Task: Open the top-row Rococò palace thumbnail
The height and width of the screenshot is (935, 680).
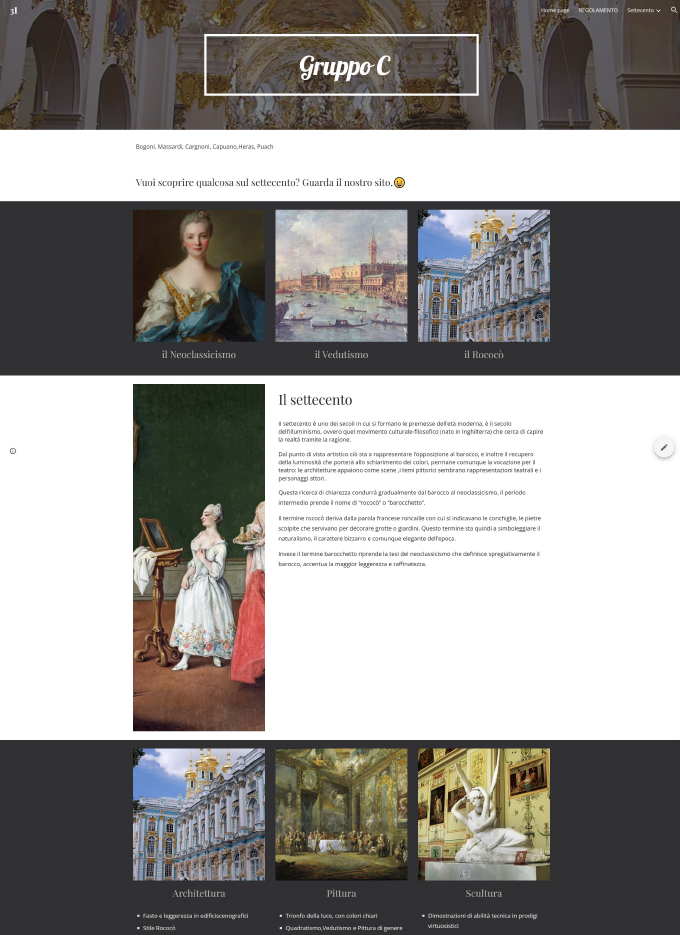Action: 484,275
